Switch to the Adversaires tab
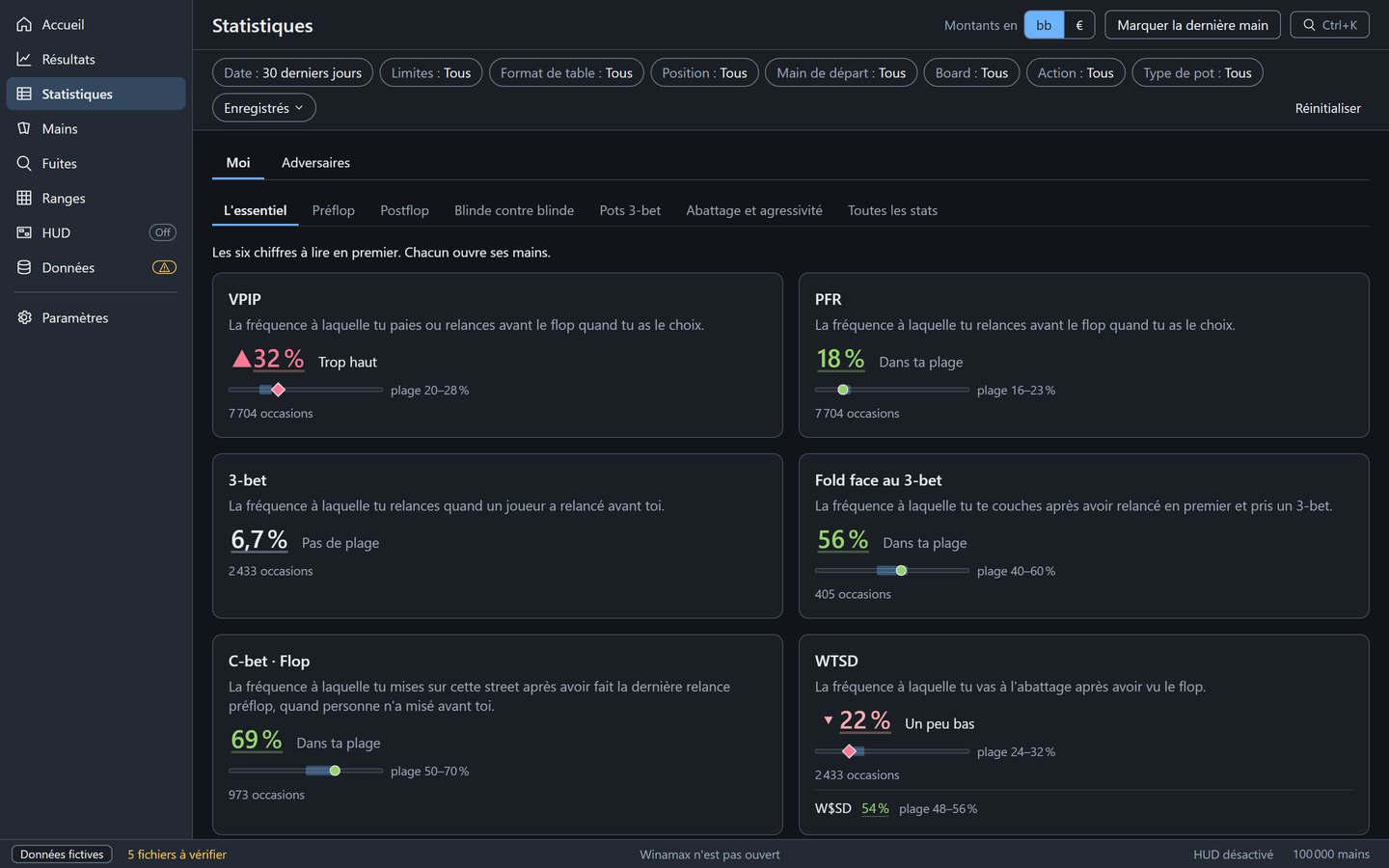Image resolution: width=1389 pixels, height=868 pixels. click(315, 163)
